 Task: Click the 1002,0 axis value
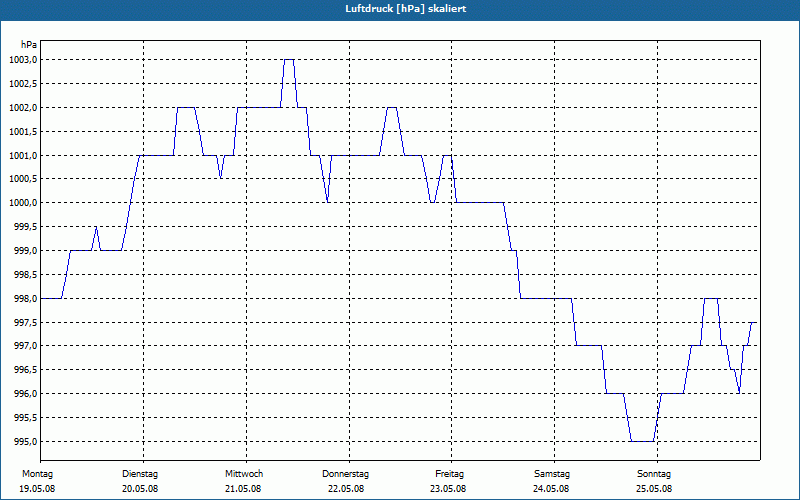[23, 108]
